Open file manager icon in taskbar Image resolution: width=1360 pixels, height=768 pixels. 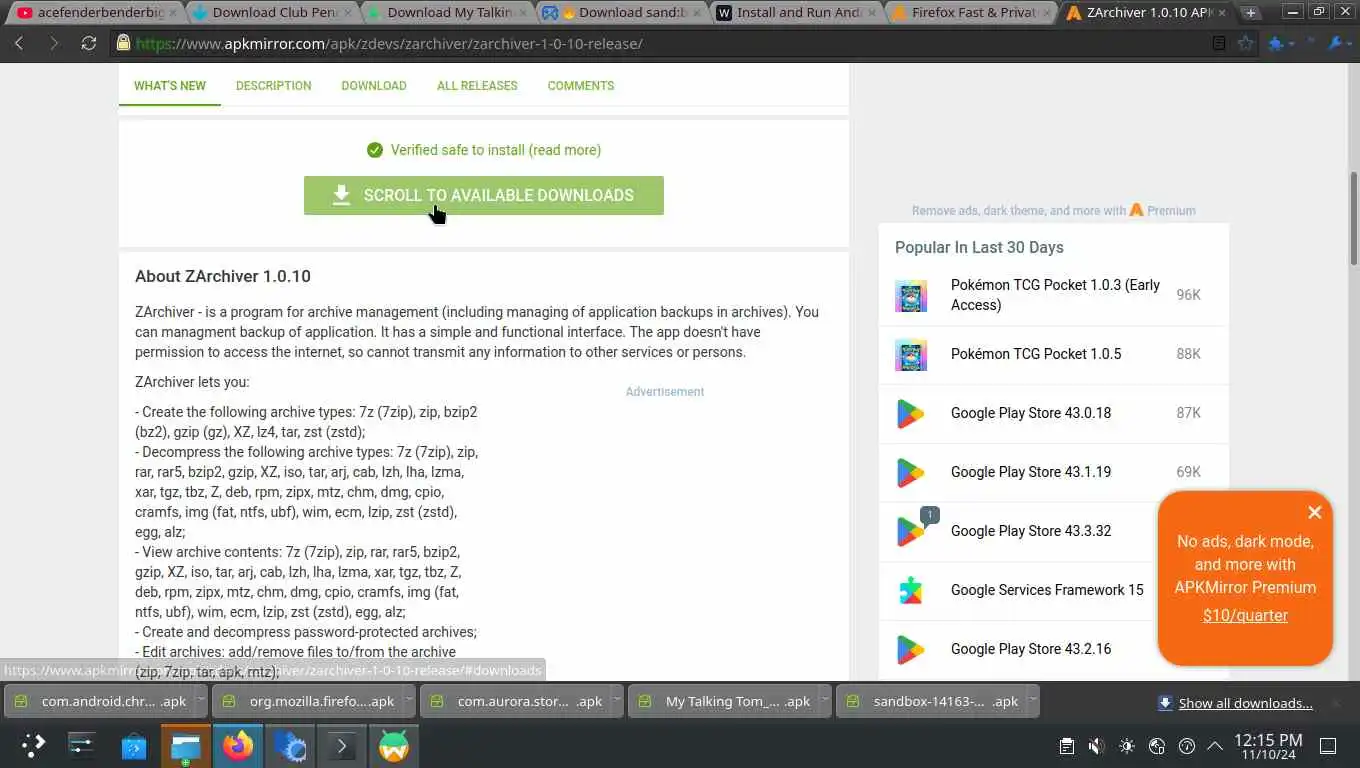tap(186, 746)
